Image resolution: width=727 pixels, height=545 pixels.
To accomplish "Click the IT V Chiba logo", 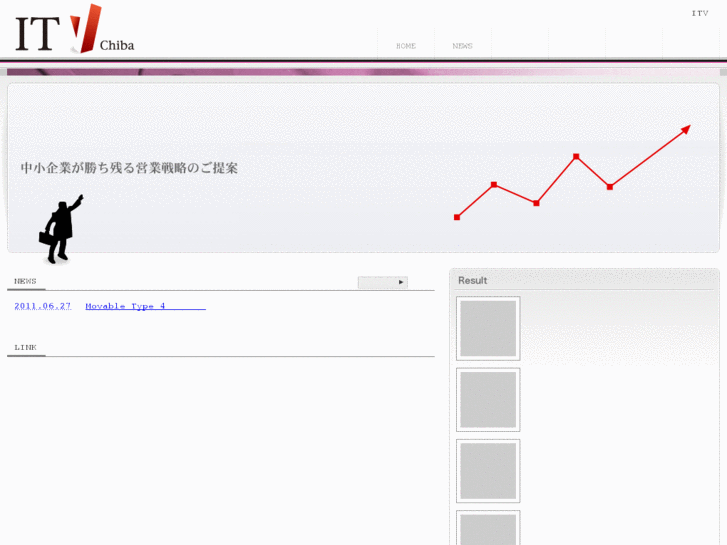I will click(75, 29).
